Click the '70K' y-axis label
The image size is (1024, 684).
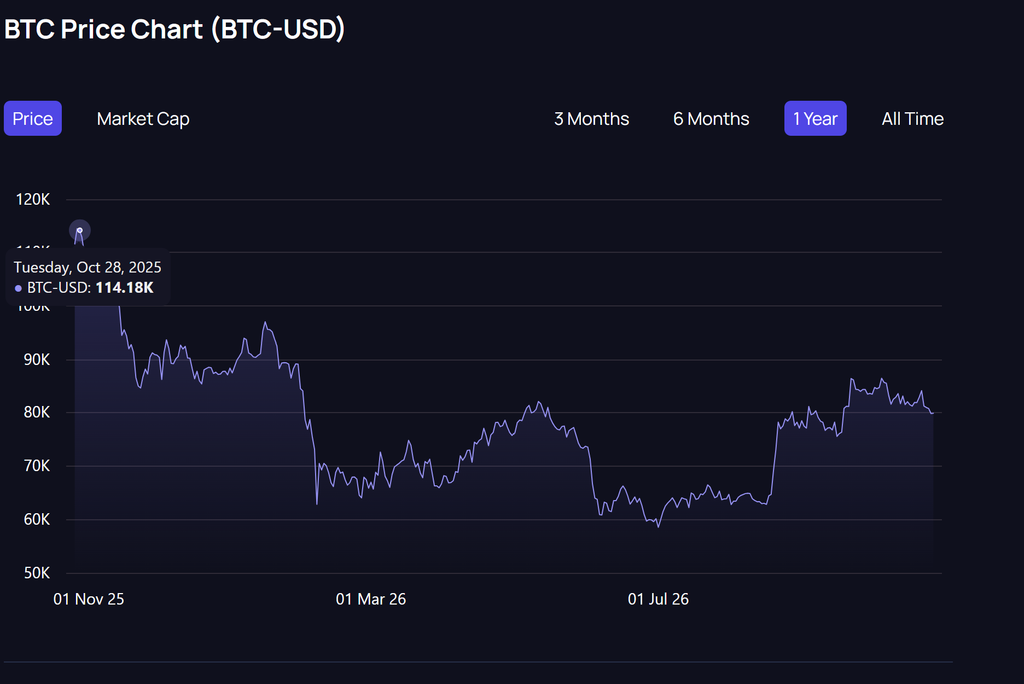point(37,466)
